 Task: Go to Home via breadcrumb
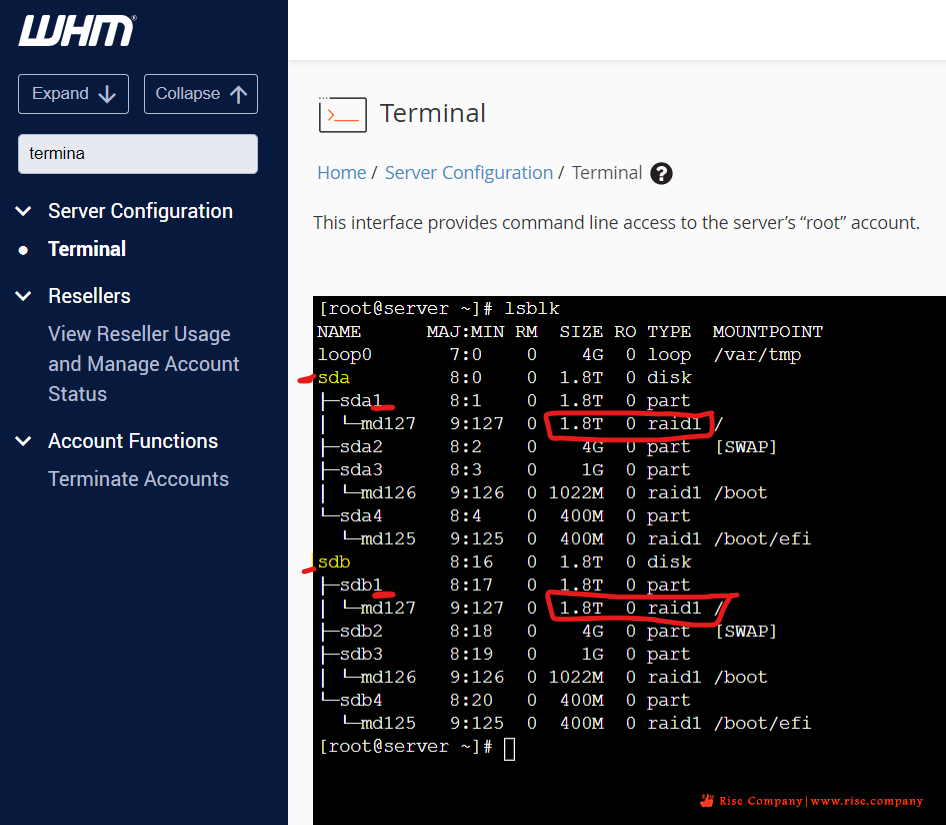(x=341, y=173)
